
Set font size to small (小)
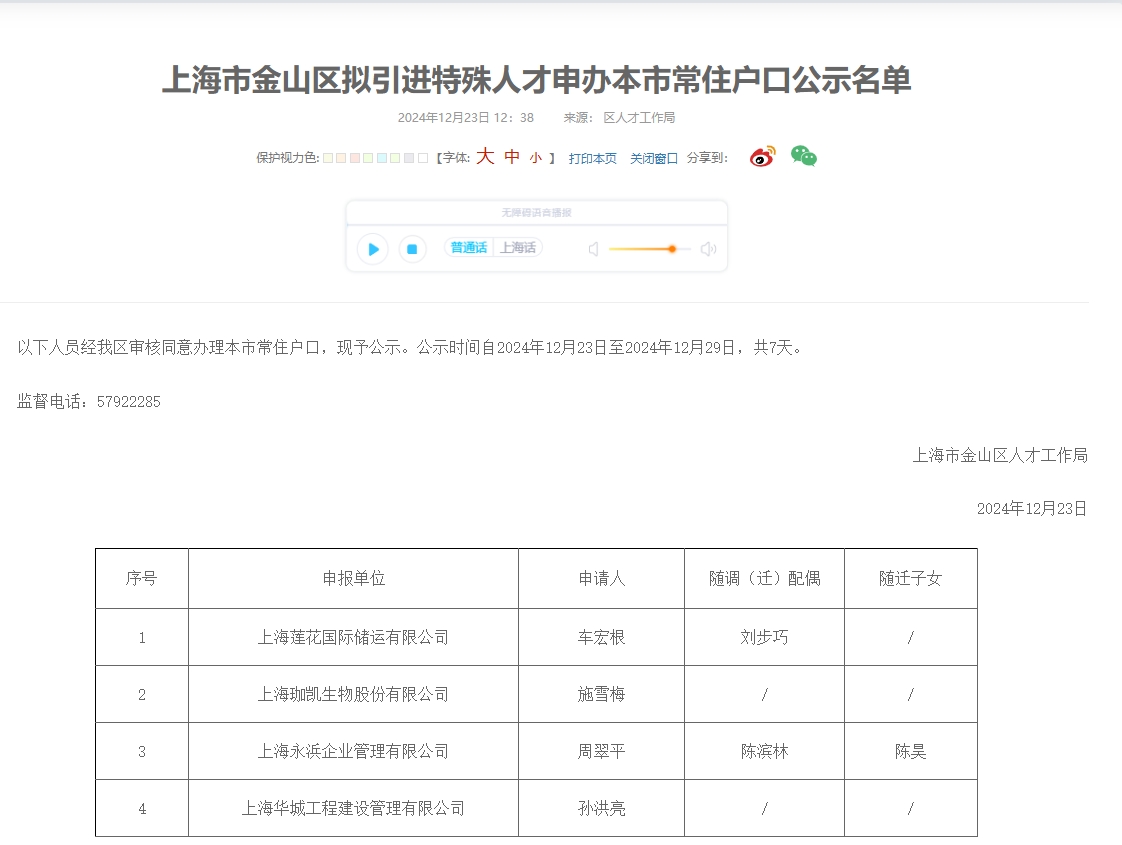(x=536, y=158)
